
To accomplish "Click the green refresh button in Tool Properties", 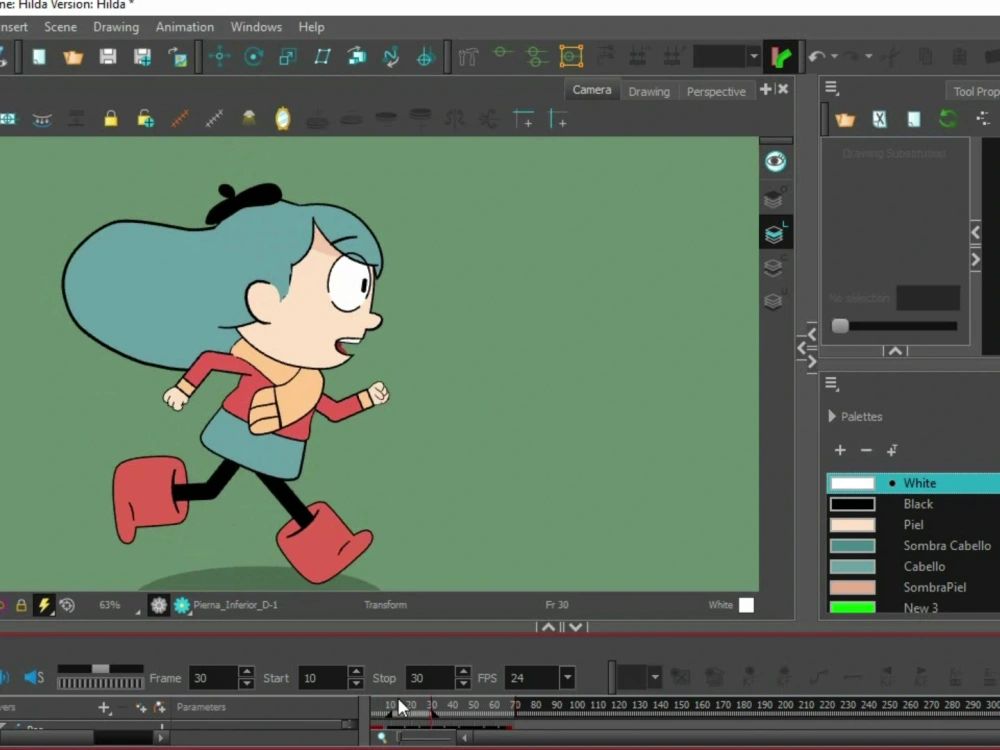I will click(947, 118).
